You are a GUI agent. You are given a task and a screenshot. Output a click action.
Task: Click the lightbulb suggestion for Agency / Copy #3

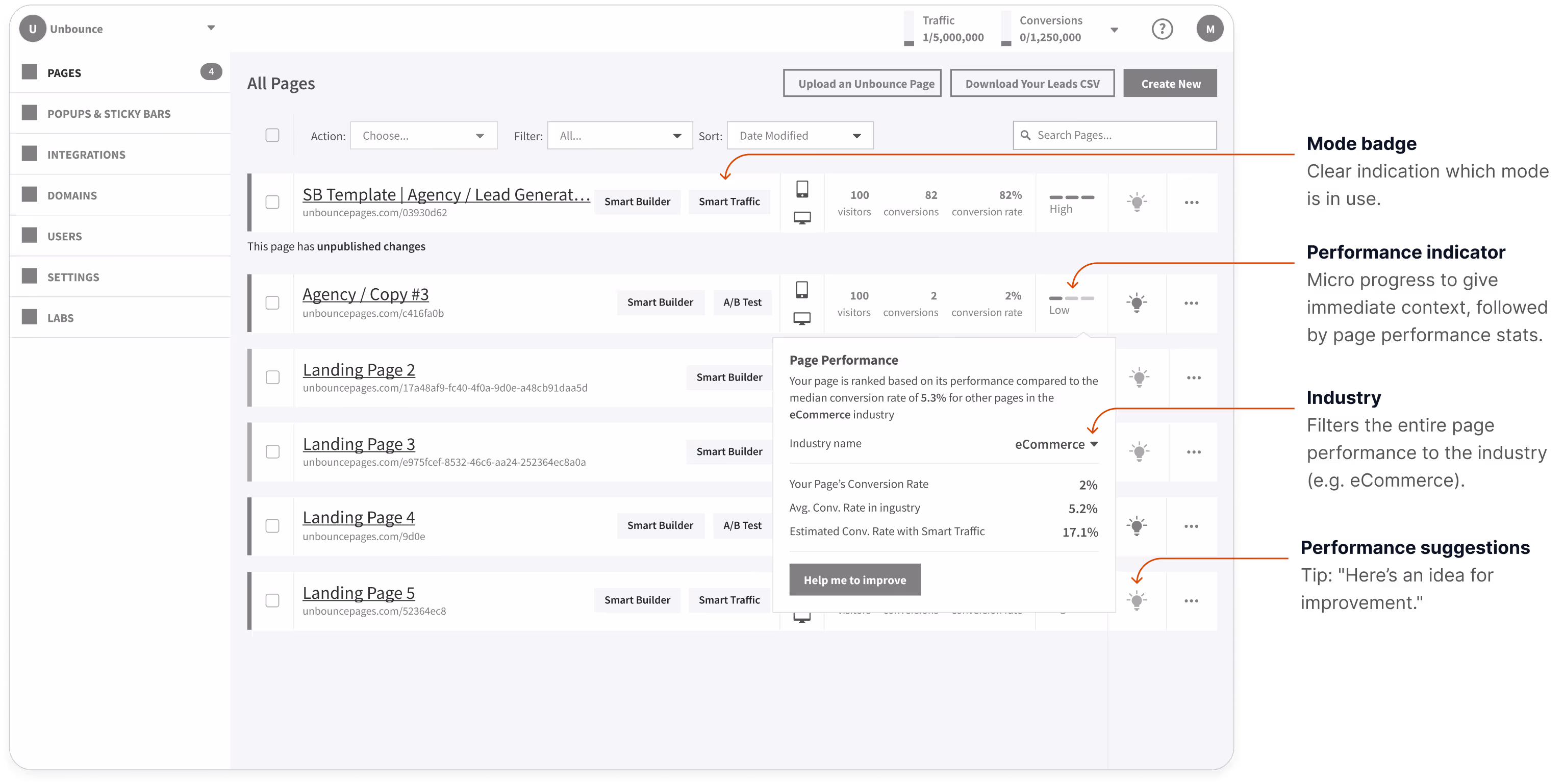coord(1137,303)
